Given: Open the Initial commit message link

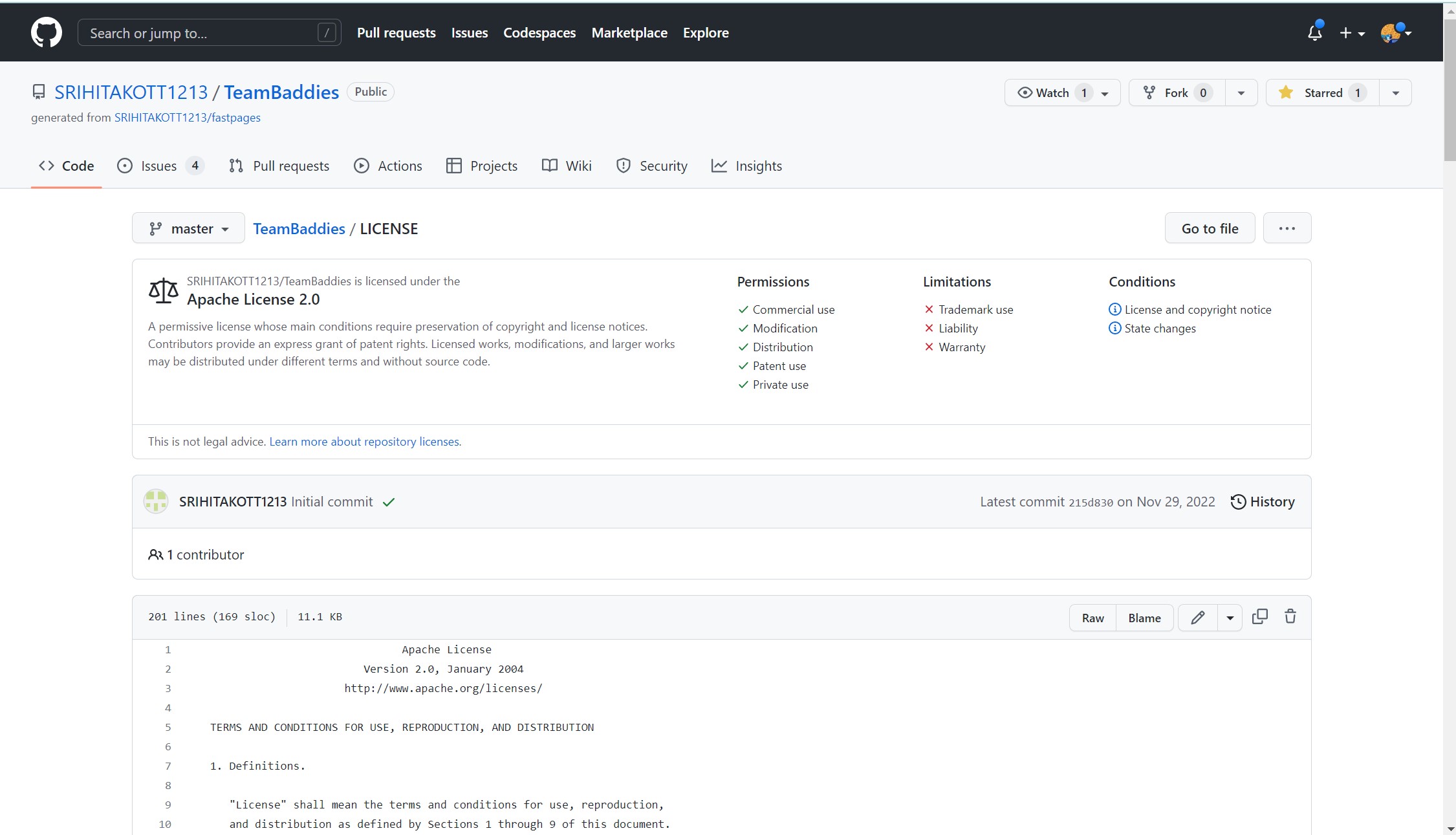Looking at the screenshot, I should [x=332, y=502].
